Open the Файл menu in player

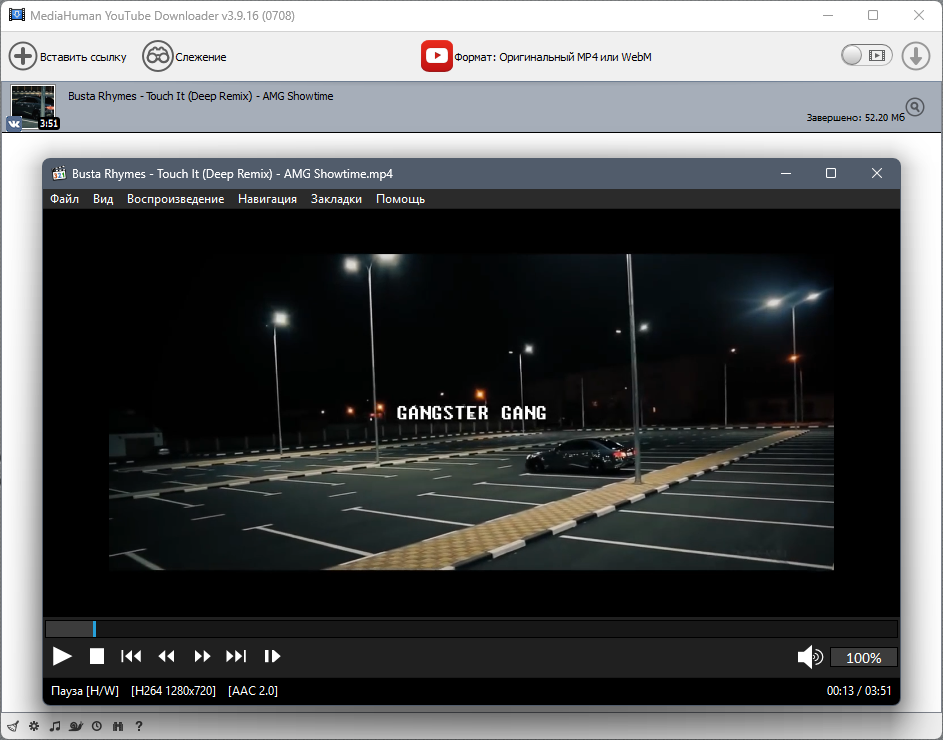coord(64,199)
